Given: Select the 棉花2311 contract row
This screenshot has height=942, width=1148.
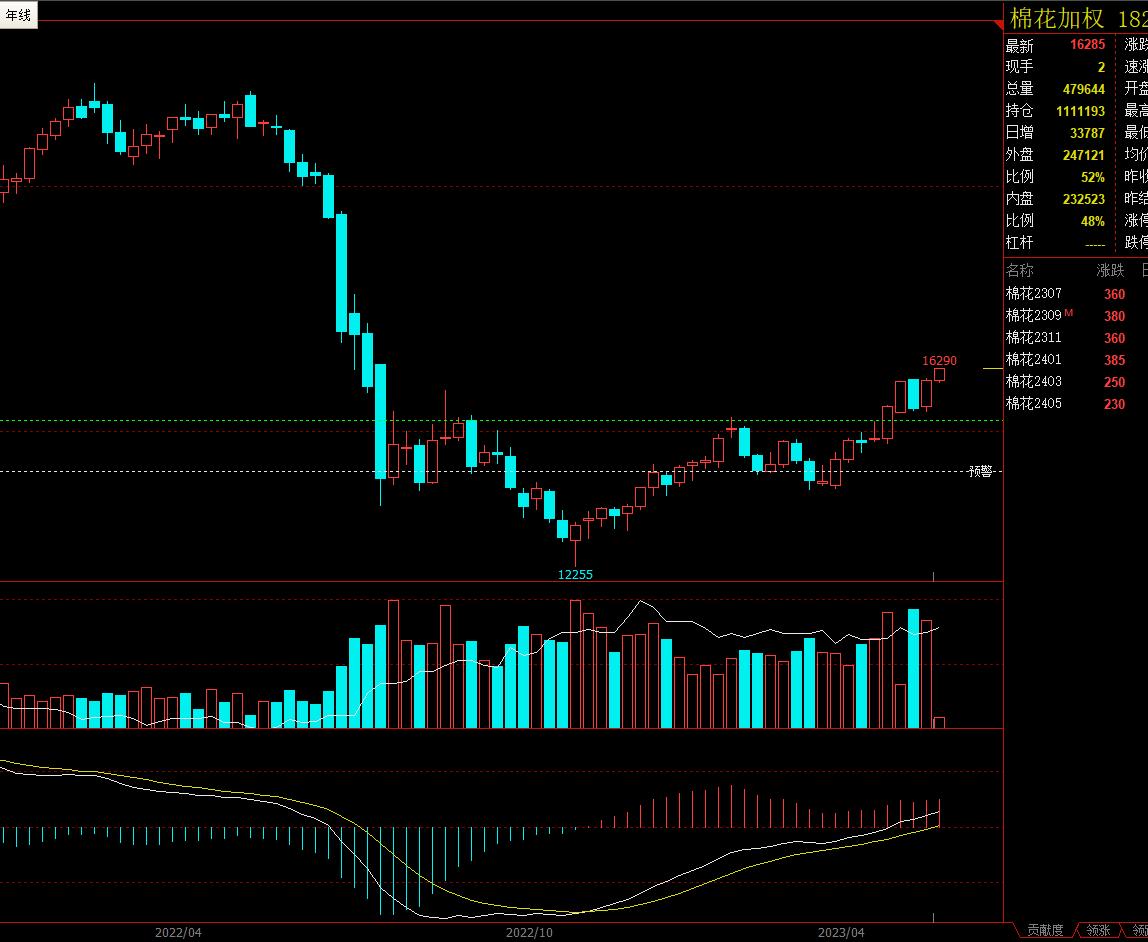Looking at the screenshot, I should [1075, 337].
